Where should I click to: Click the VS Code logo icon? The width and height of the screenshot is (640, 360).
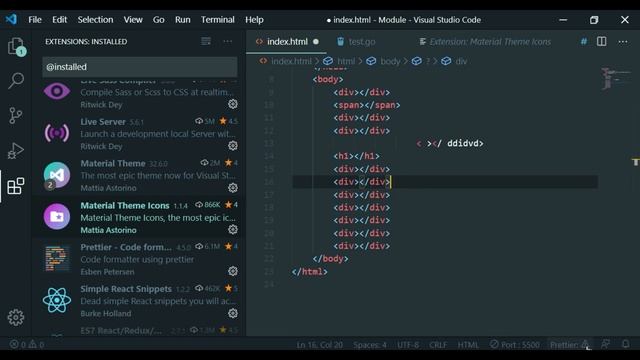coord(11,19)
